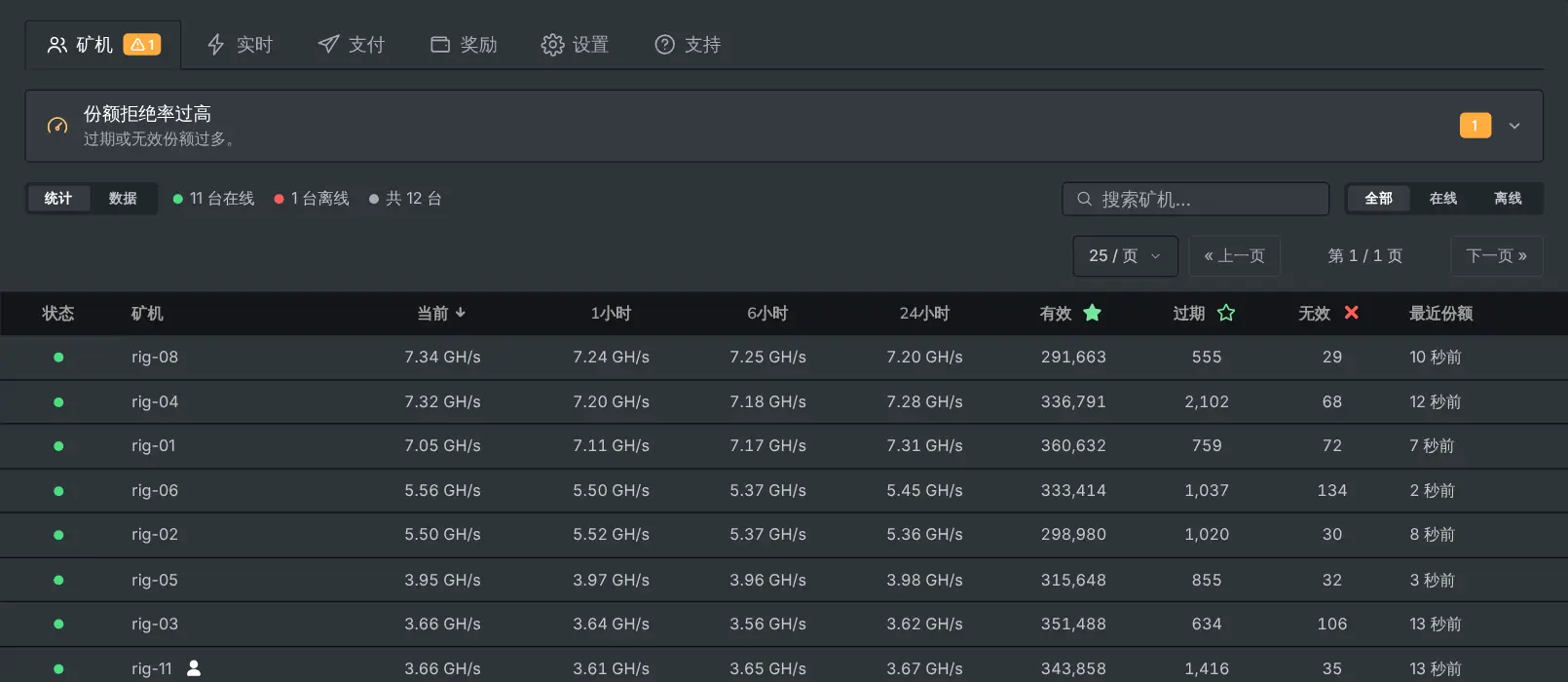Click the 360,632 valid shares value

click(x=1073, y=446)
